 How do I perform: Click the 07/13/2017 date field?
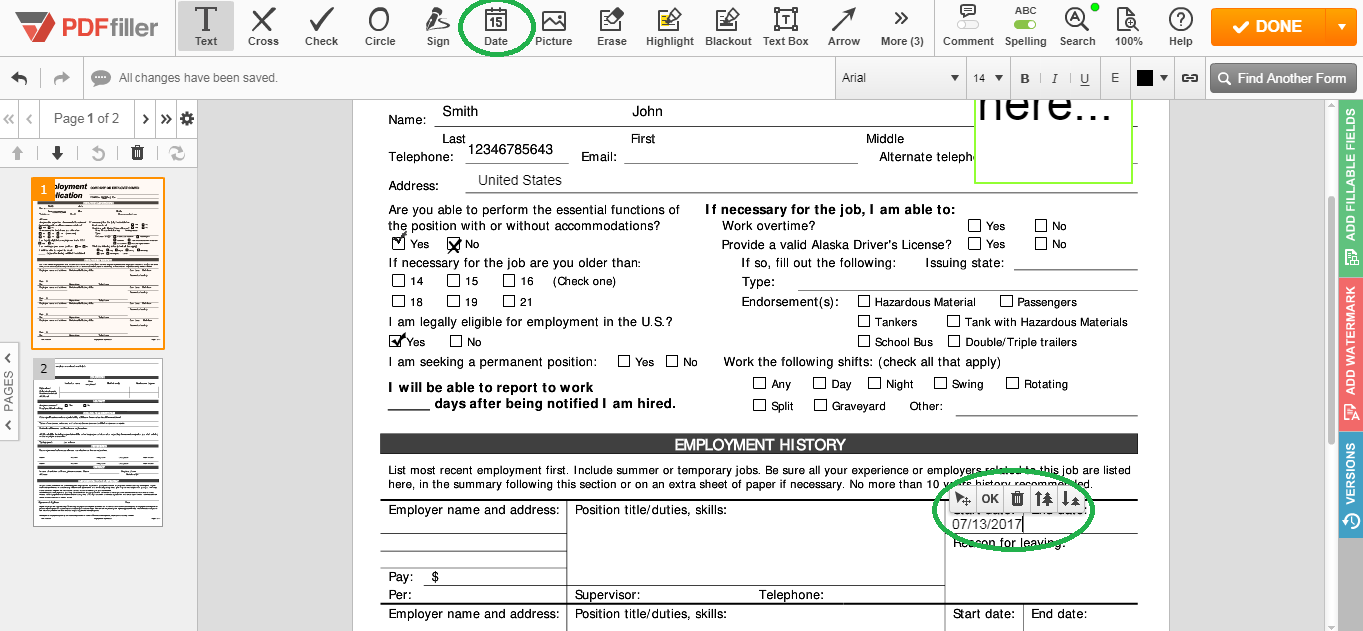click(987, 523)
